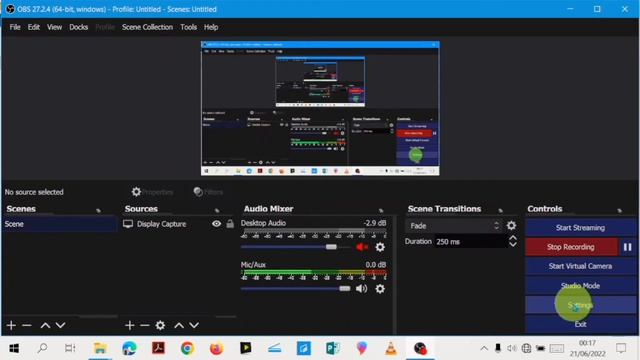
Task: Open the system tray volume icon
Action: point(511,349)
